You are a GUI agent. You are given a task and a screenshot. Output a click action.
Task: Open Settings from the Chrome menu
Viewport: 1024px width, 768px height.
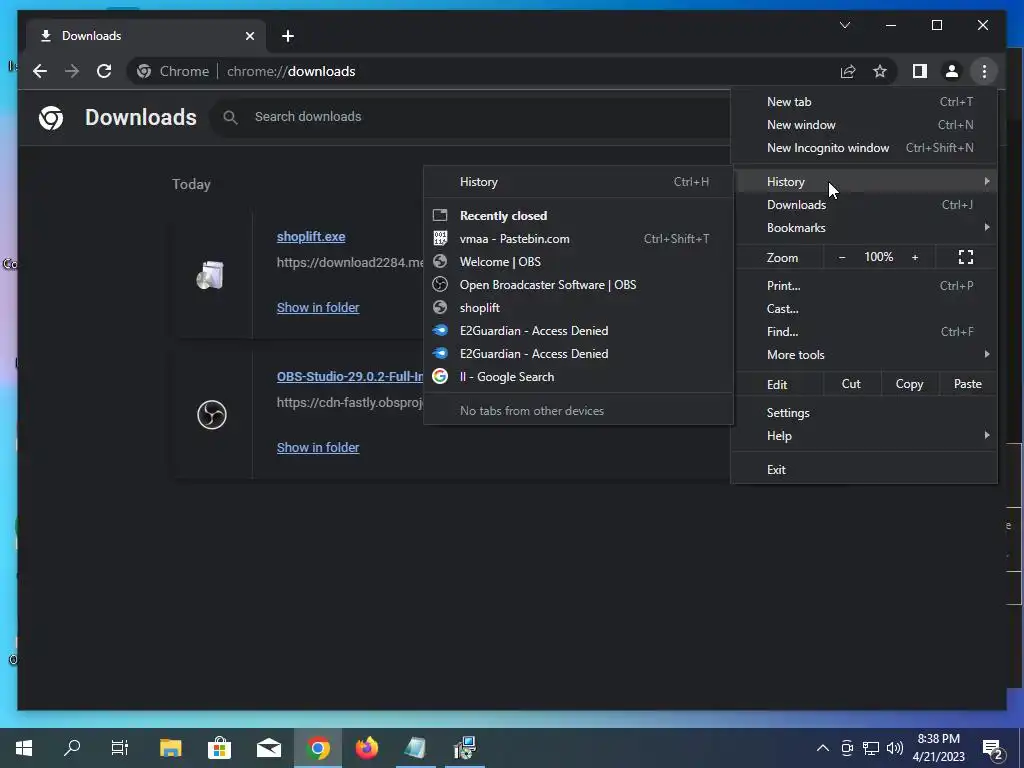pos(864,413)
